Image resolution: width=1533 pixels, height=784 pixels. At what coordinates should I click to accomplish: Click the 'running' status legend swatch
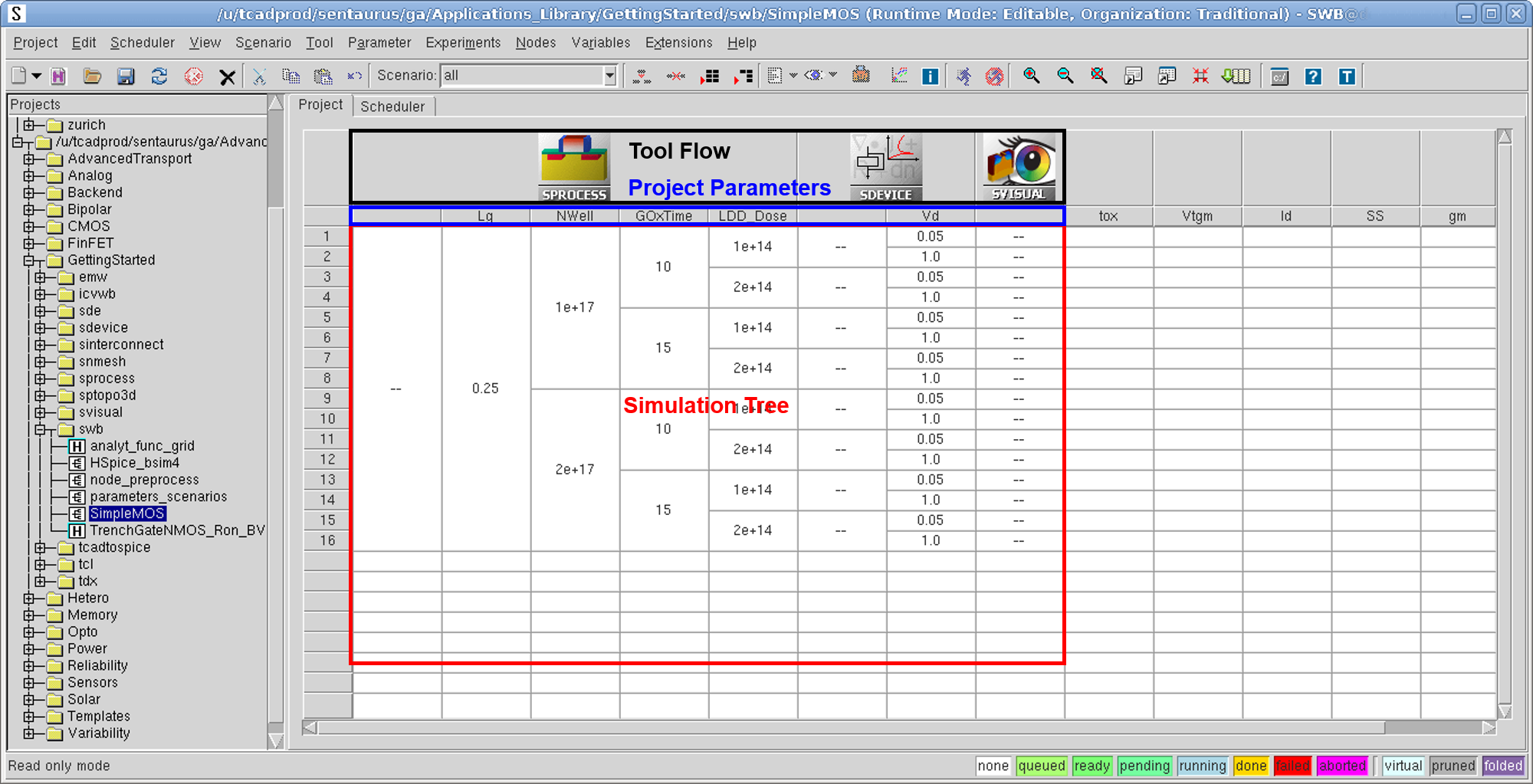[1203, 766]
